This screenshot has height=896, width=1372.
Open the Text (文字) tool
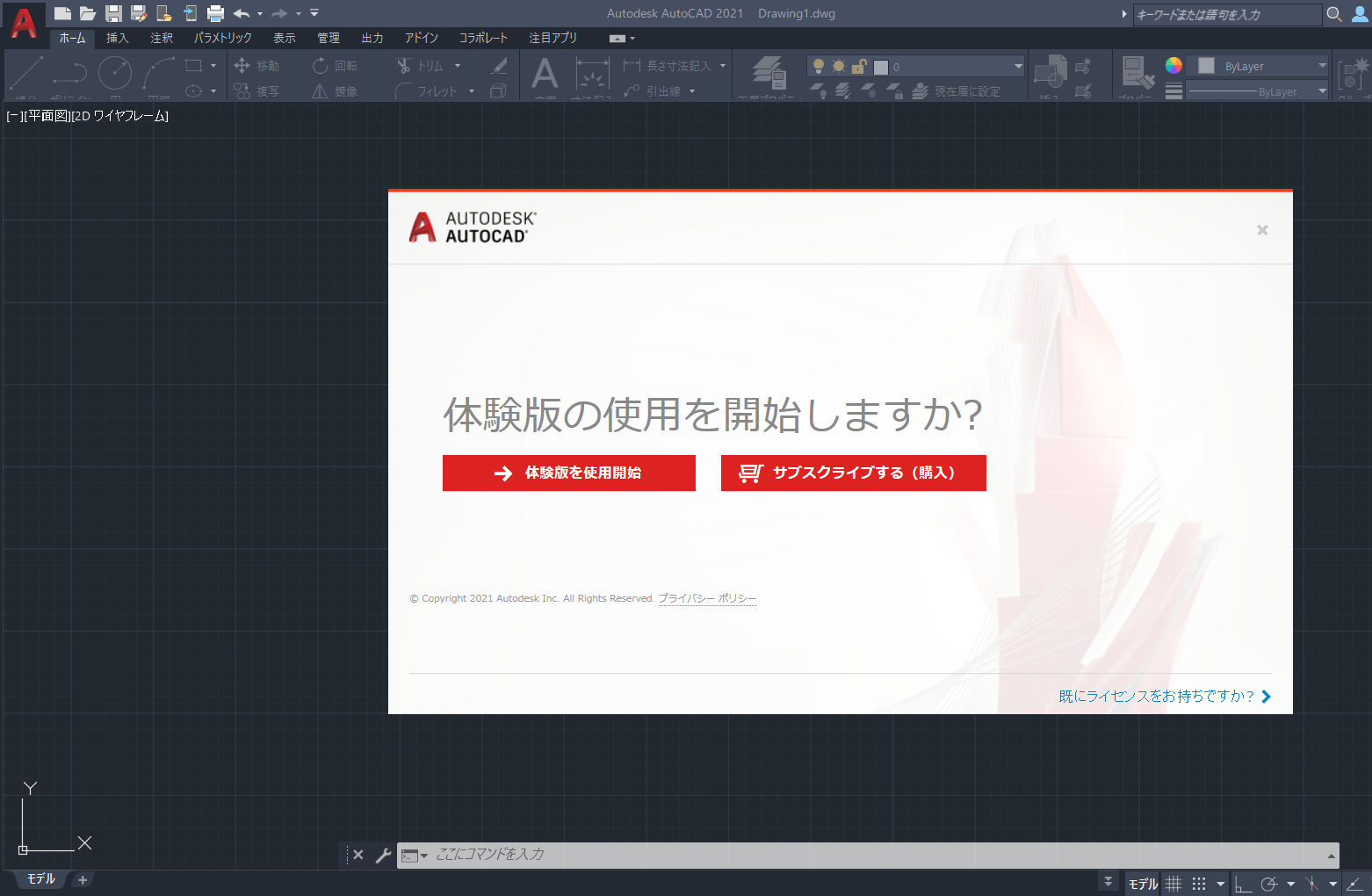point(545,75)
